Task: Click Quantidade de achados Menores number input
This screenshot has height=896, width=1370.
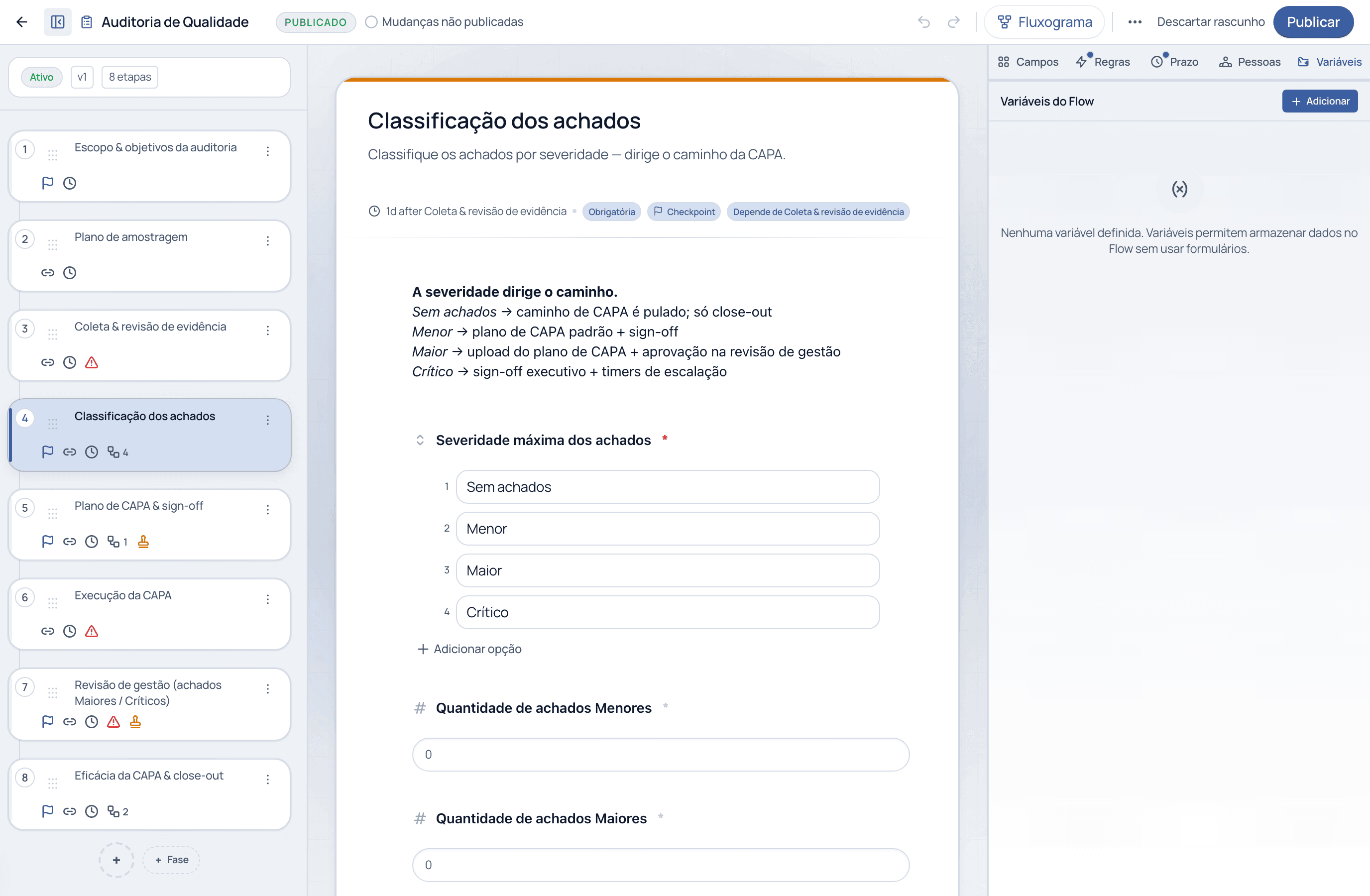Action: pos(661,755)
